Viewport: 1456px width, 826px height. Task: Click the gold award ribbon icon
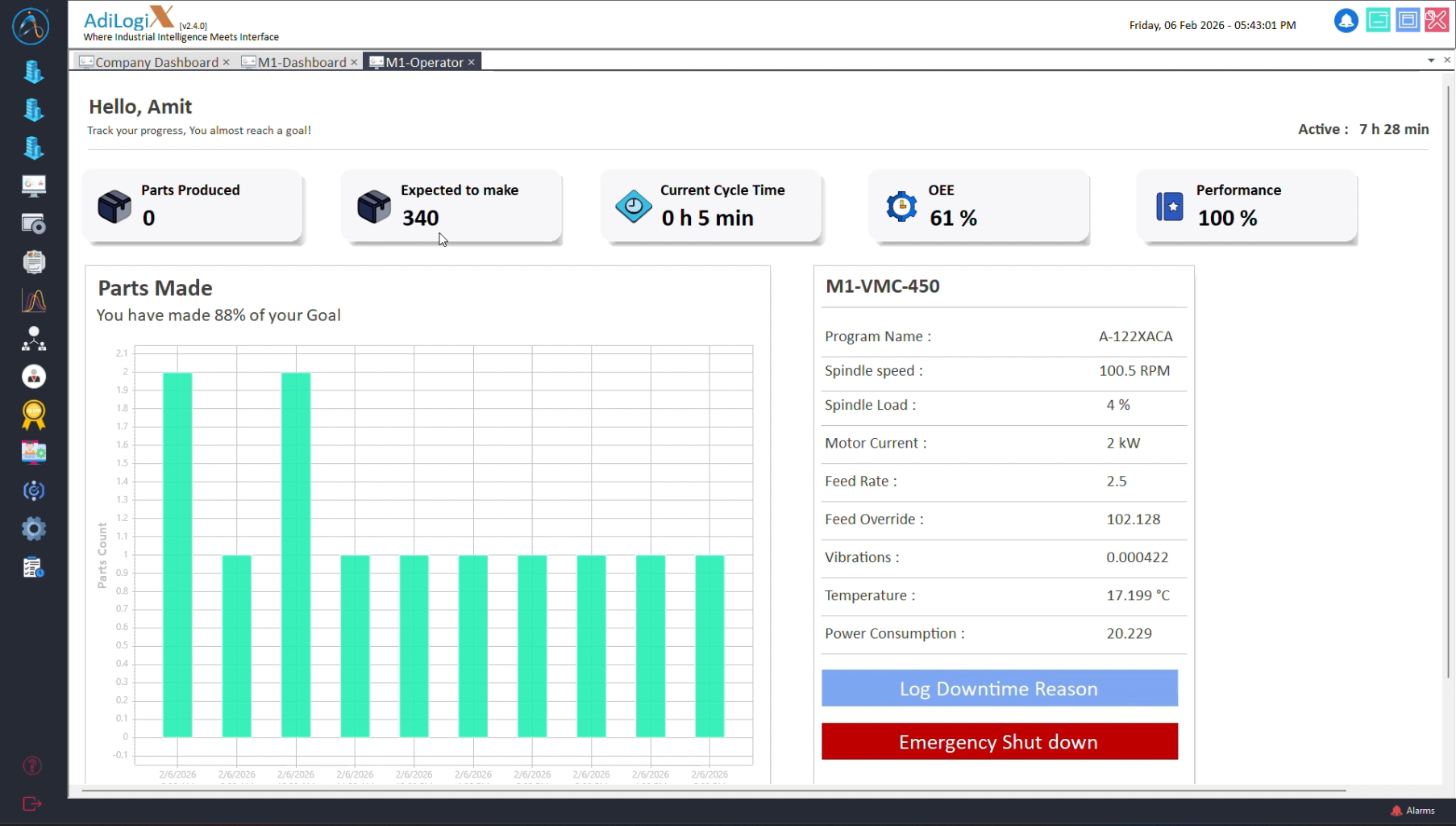coord(33,415)
